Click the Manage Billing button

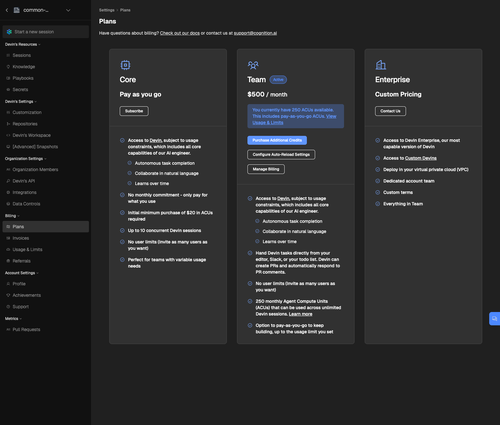point(266,169)
